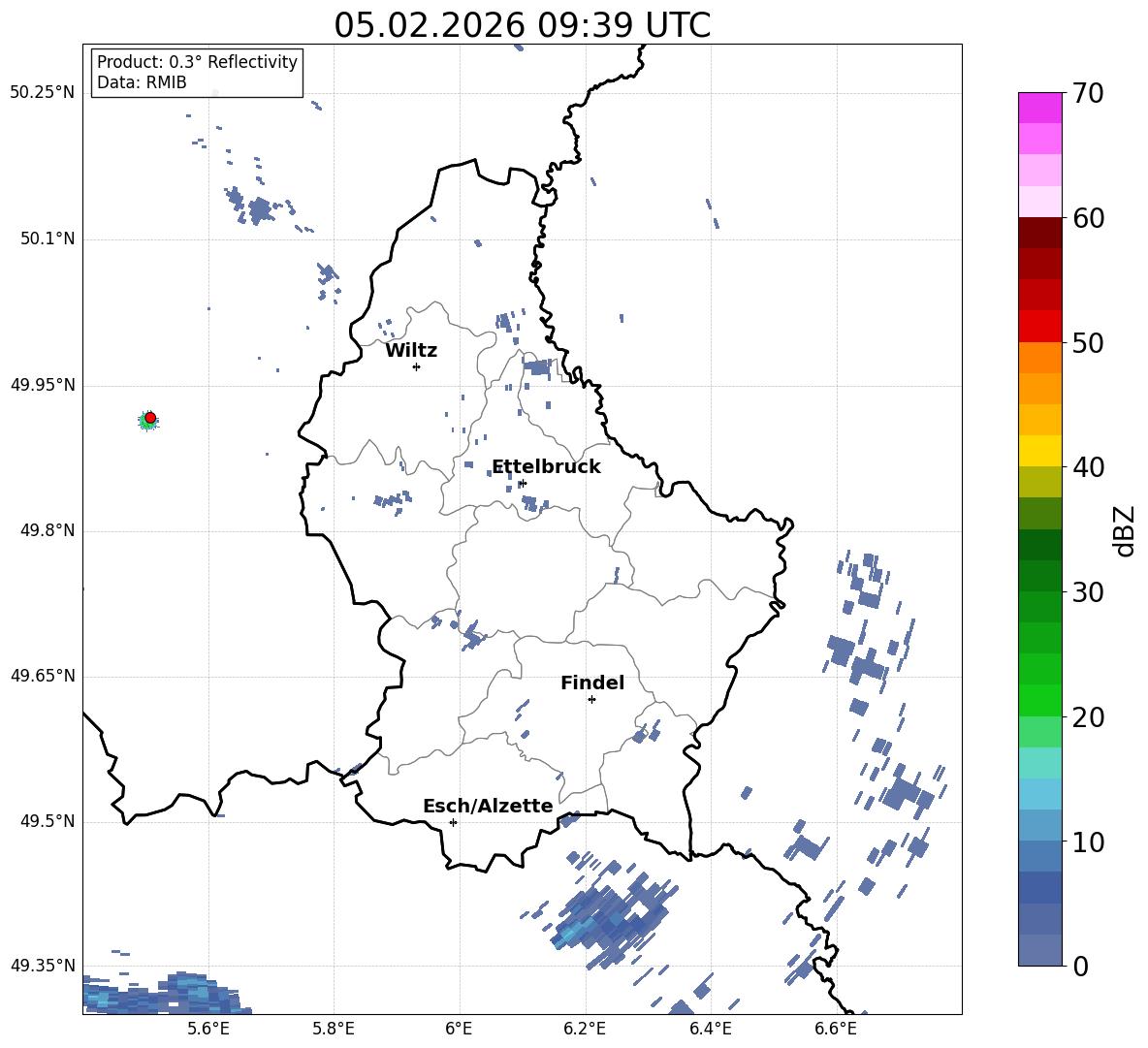Click the Data: RMIB text
The height and width of the screenshot is (1048, 1148).
[x=142, y=82]
